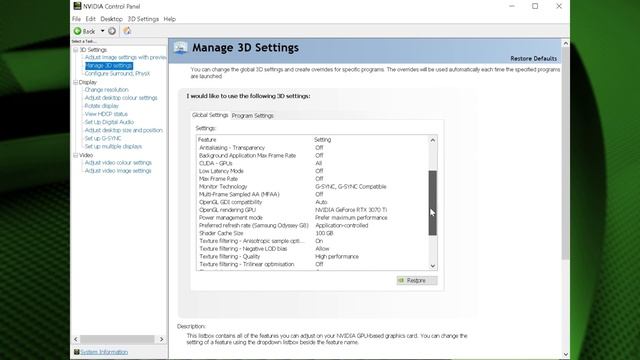Select the Low Latency Mode setting row
Image resolution: width=640 pixels, height=360 pixels.
pyautogui.click(x=313, y=171)
